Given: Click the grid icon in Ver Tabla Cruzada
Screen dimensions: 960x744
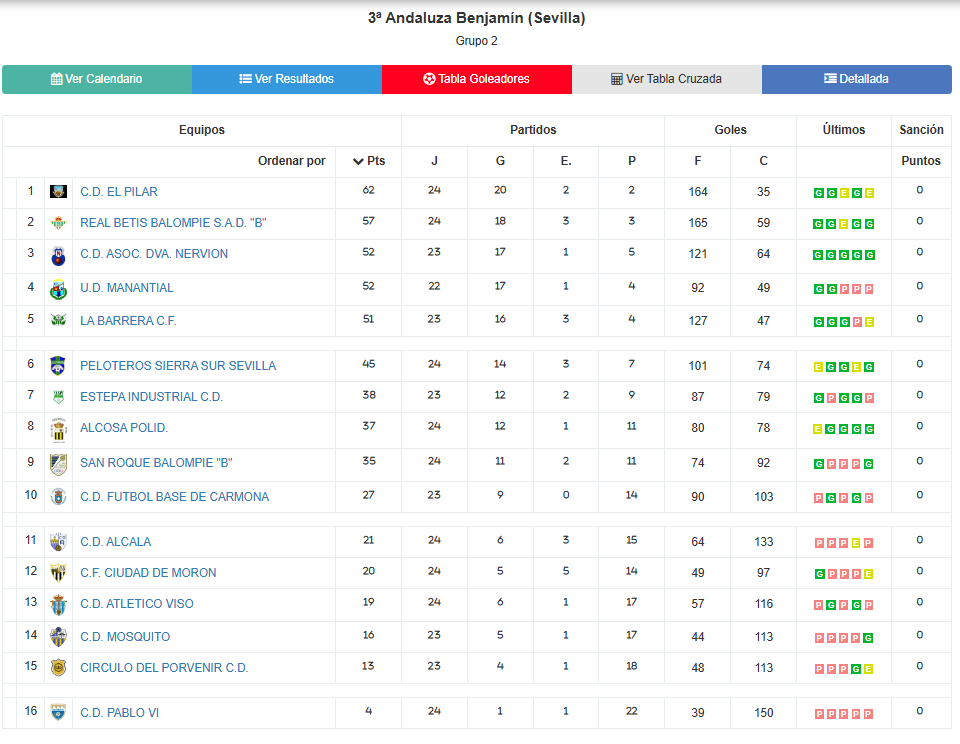Looking at the screenshot, I should 617,79.
